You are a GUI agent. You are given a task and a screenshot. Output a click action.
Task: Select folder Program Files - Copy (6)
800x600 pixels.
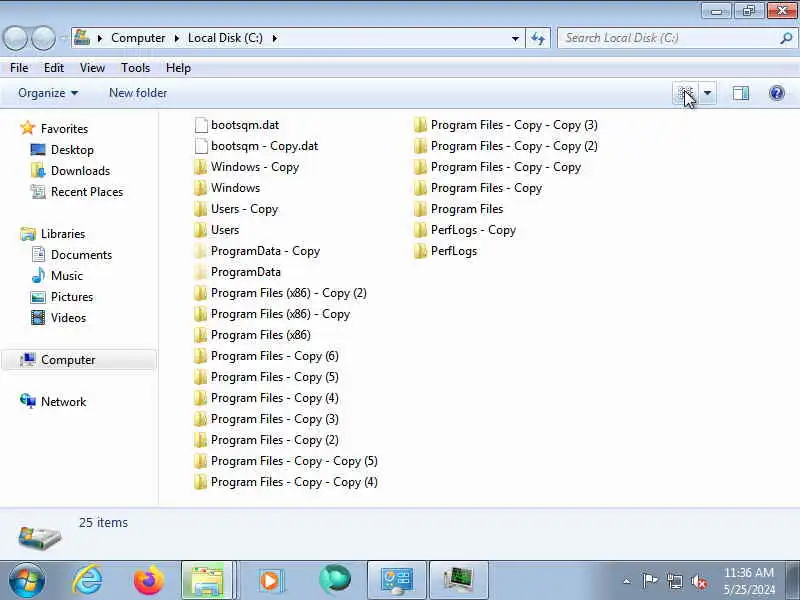click(274, 356)
